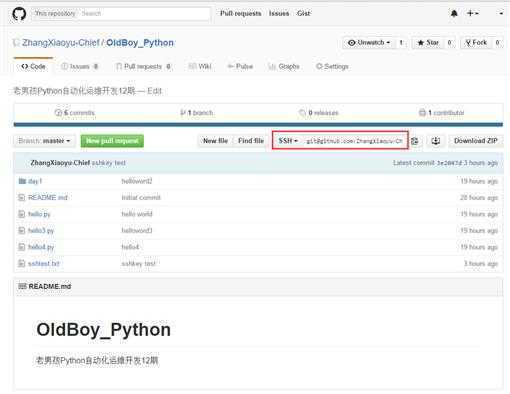Go to GitHub home via Octocat logo
Image resolution: width=510 pixels, height=394 pixels.
point(19,14)
